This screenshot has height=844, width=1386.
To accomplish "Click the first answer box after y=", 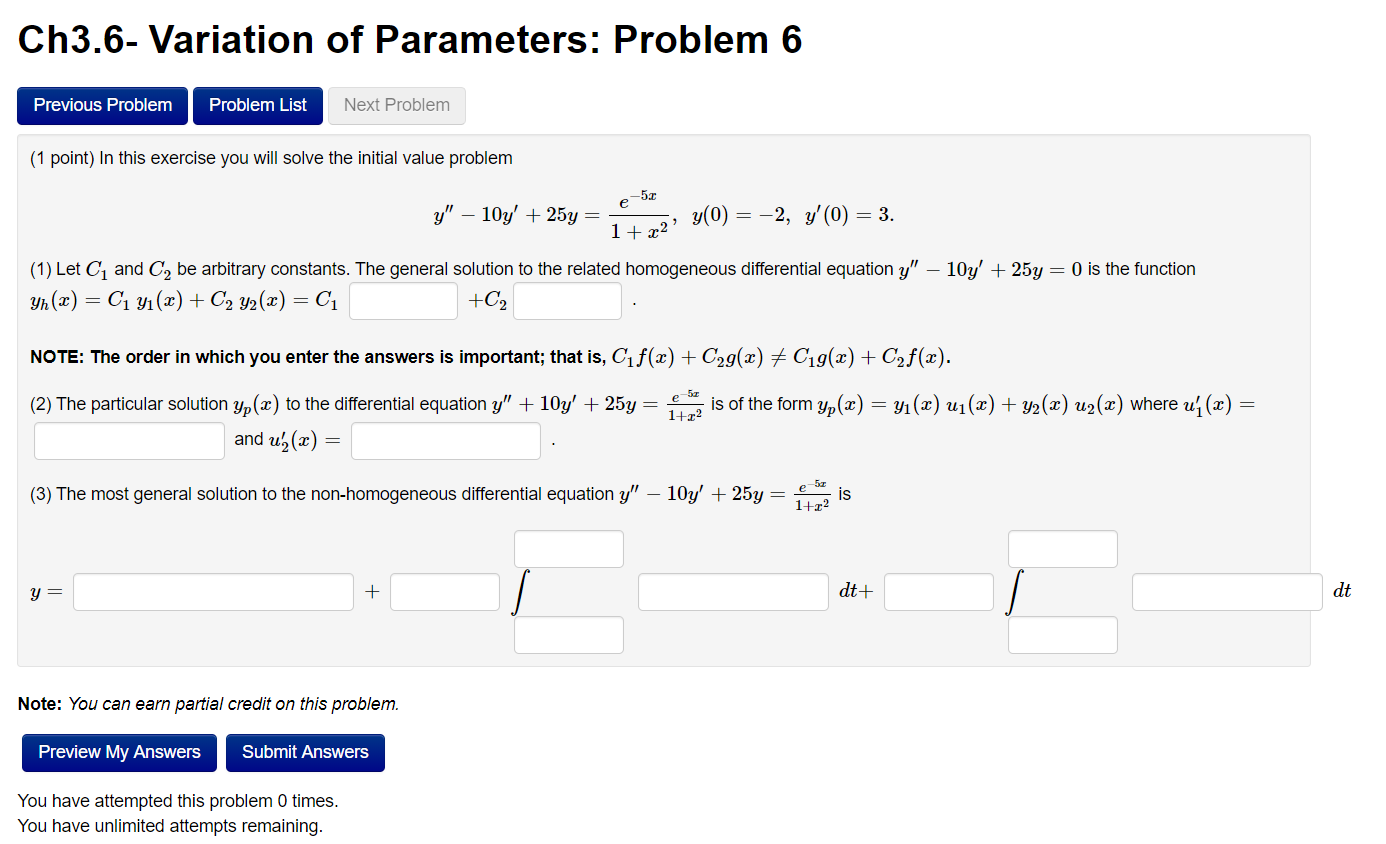I will [x=212, y=591].
